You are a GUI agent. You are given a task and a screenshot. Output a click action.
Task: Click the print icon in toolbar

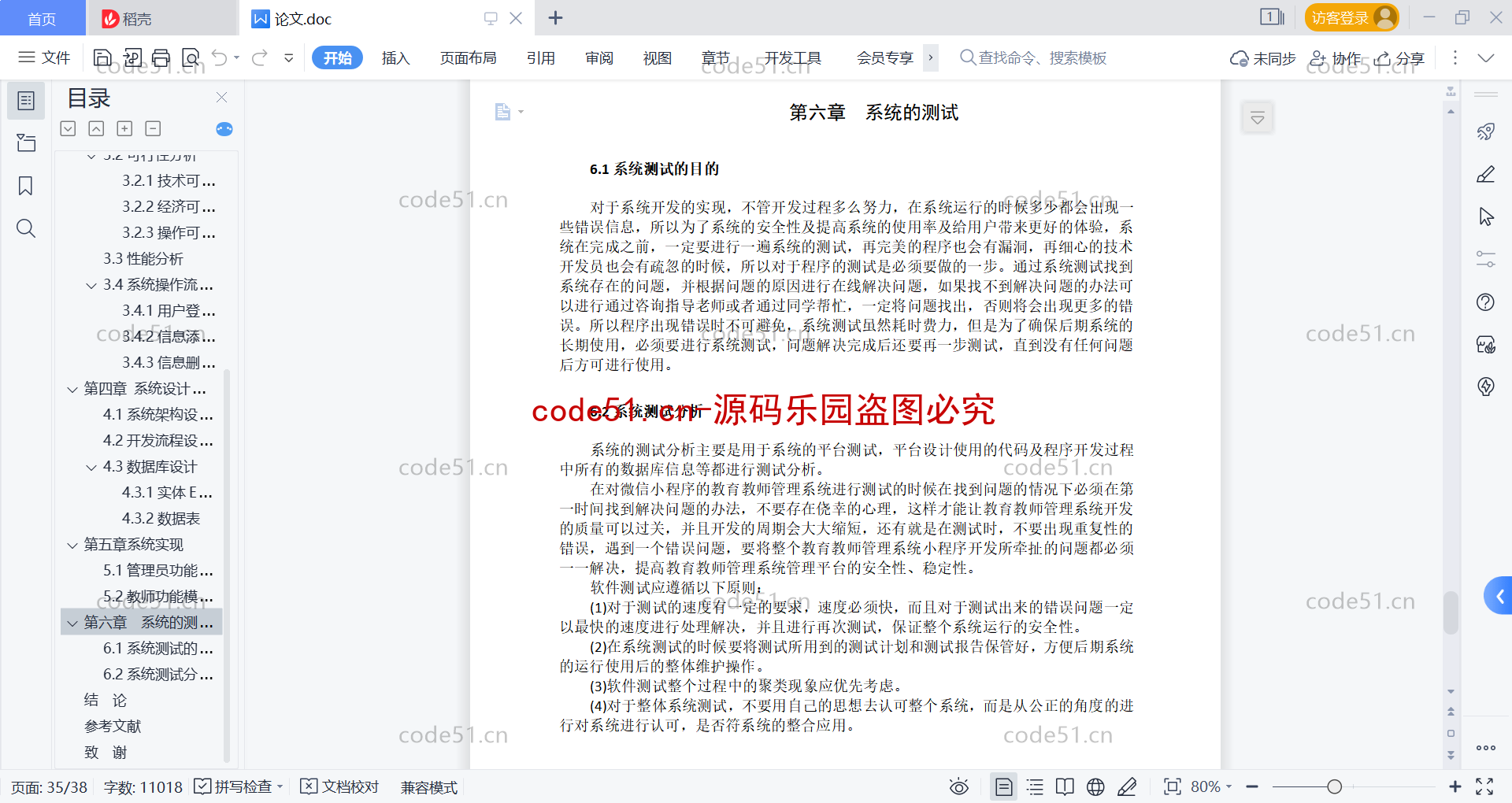click(x=161, y=57)
